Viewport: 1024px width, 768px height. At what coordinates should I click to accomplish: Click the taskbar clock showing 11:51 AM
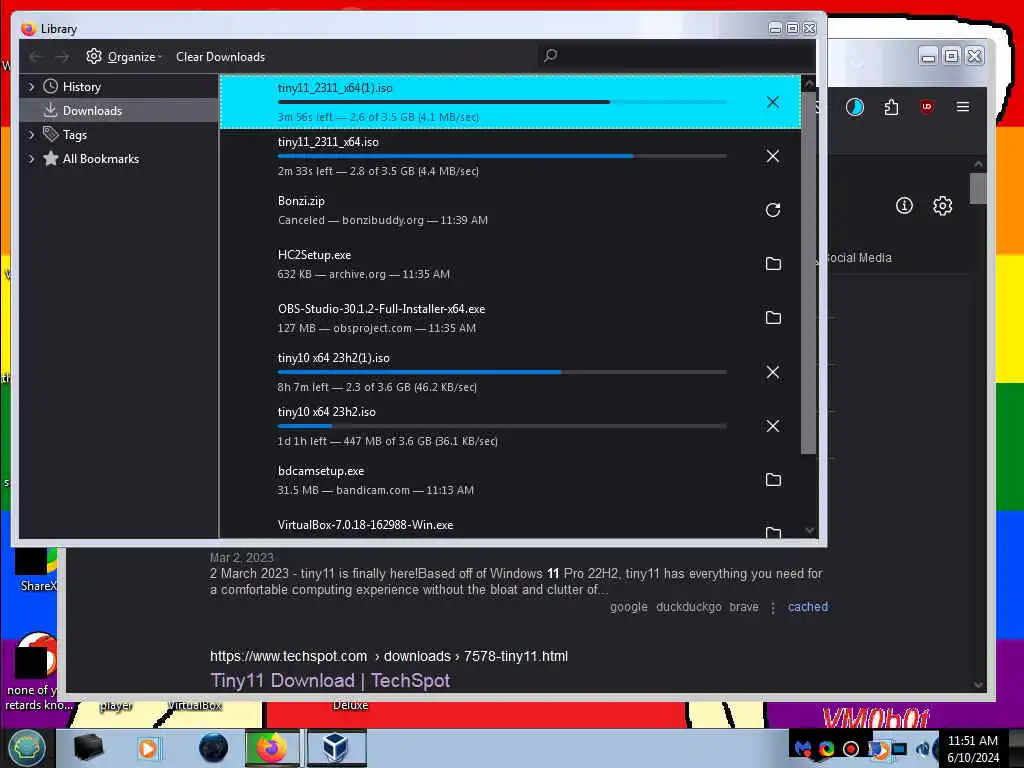(x=972, y=748)
